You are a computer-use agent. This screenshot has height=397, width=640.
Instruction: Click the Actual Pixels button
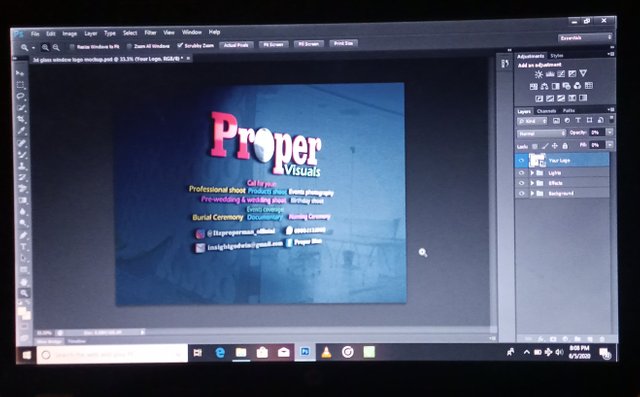tap(236, 45)
